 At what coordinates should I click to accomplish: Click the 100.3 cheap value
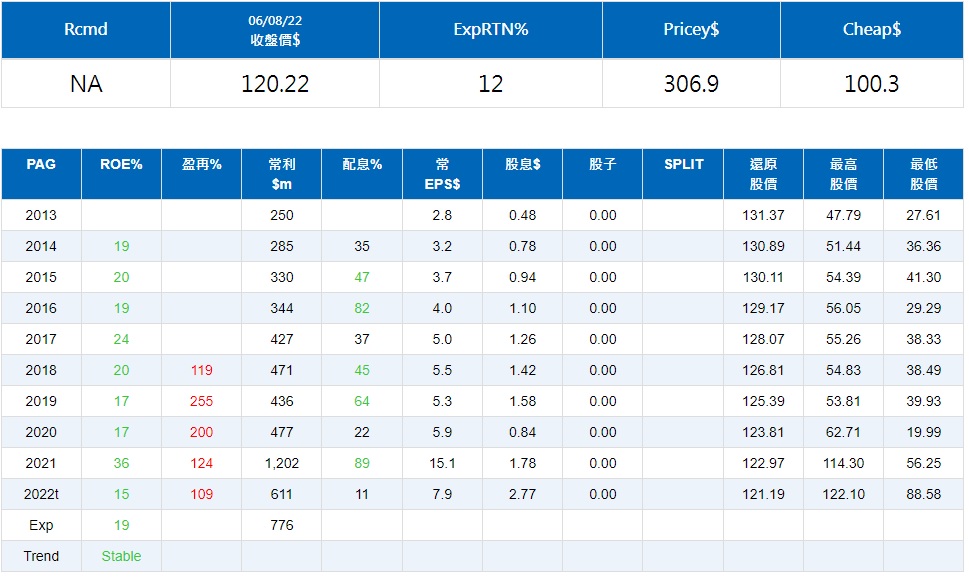click(x=871, y=84)
